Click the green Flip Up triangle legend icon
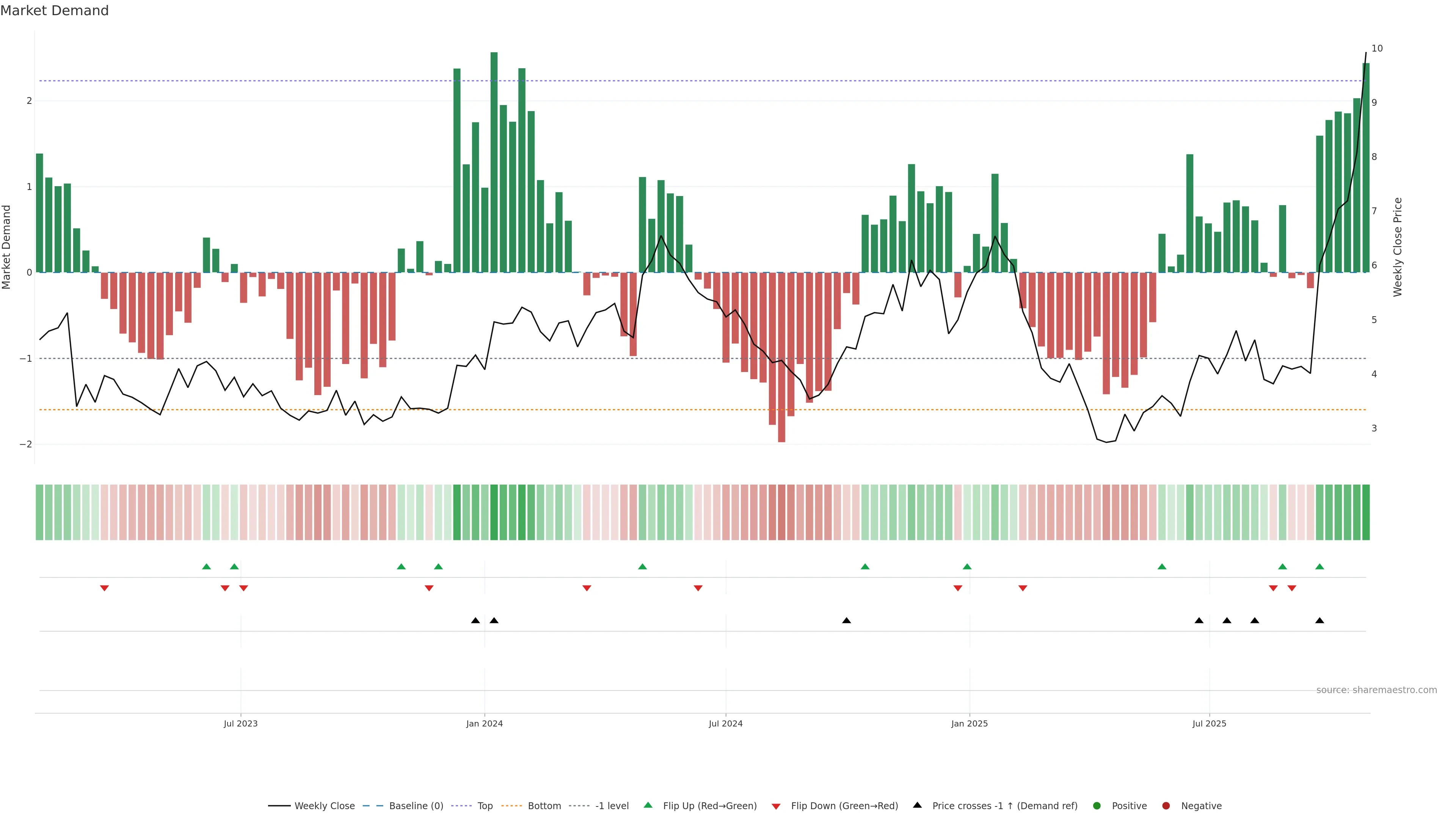This screenshot has width=1456, height=819. coord(648,805)
